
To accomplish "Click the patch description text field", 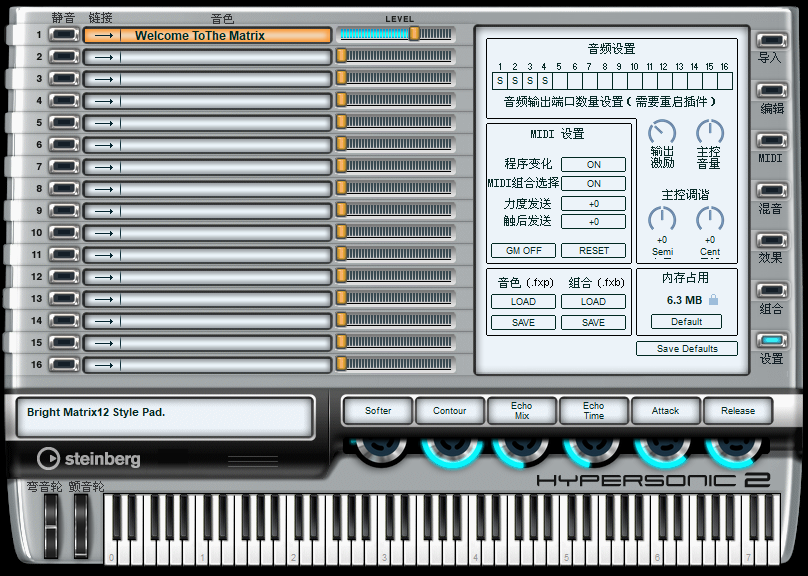I will pos(165,417).
